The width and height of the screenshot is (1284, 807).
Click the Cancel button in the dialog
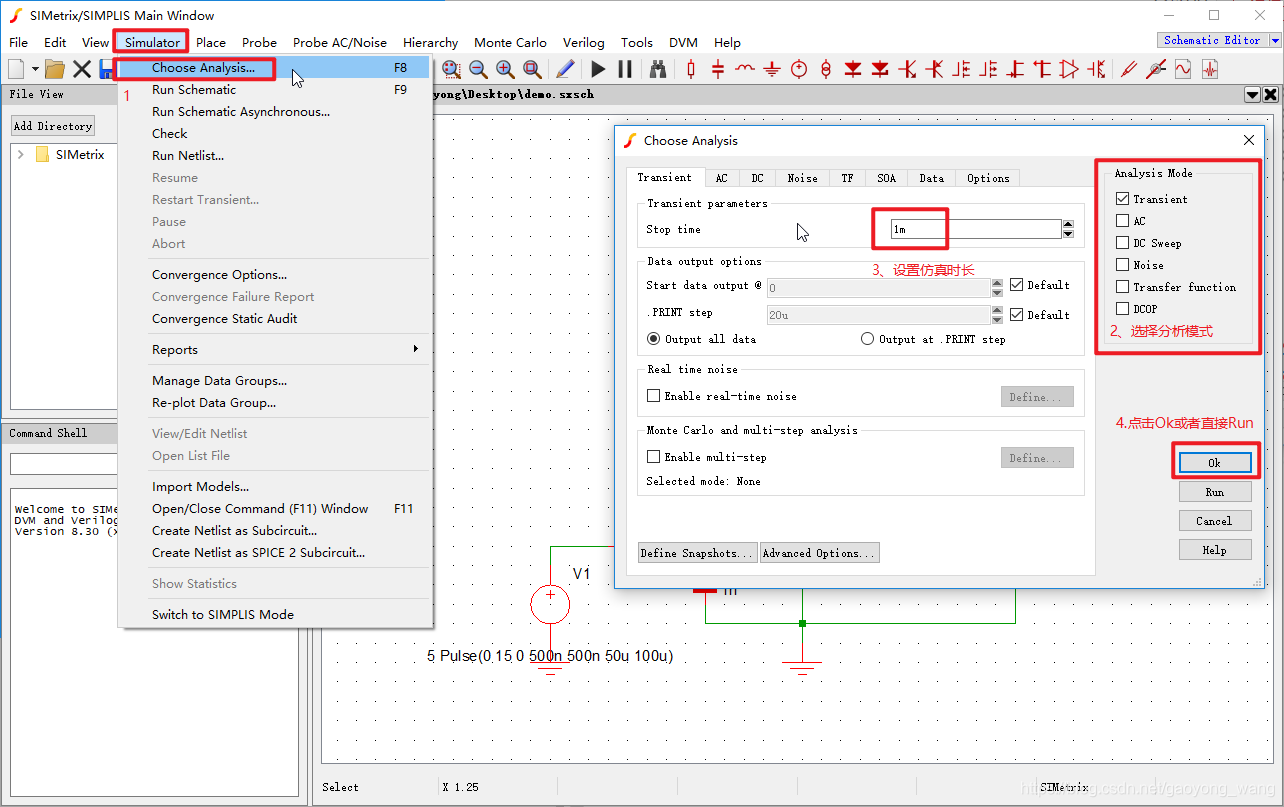pyautogui.click(x=1214, y=521)
